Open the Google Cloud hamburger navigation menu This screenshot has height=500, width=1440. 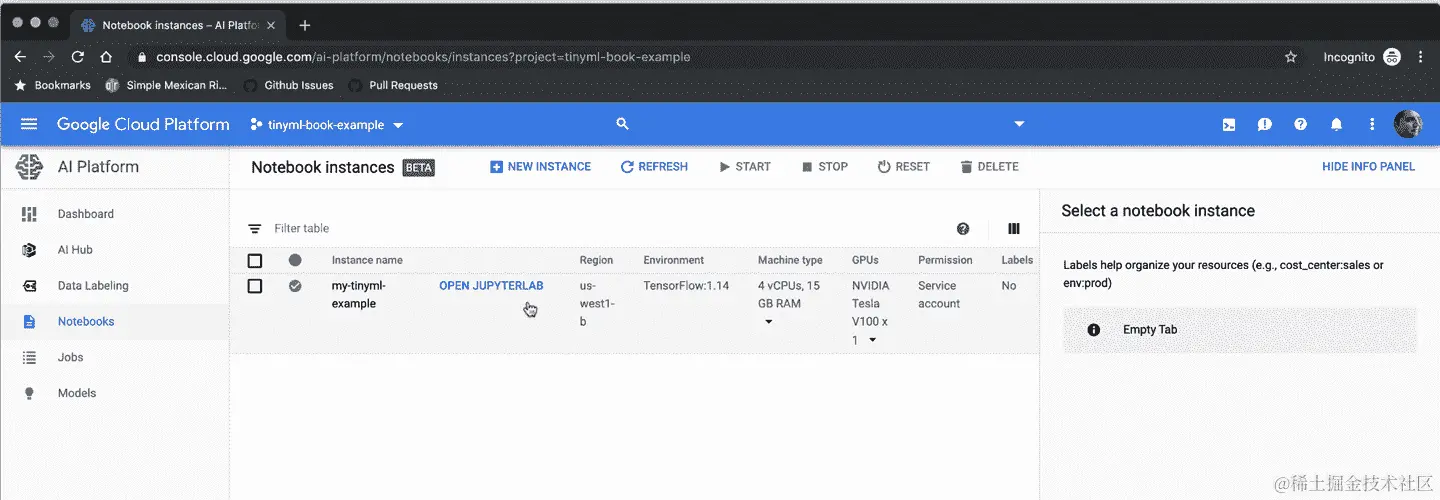pos(29,124)
